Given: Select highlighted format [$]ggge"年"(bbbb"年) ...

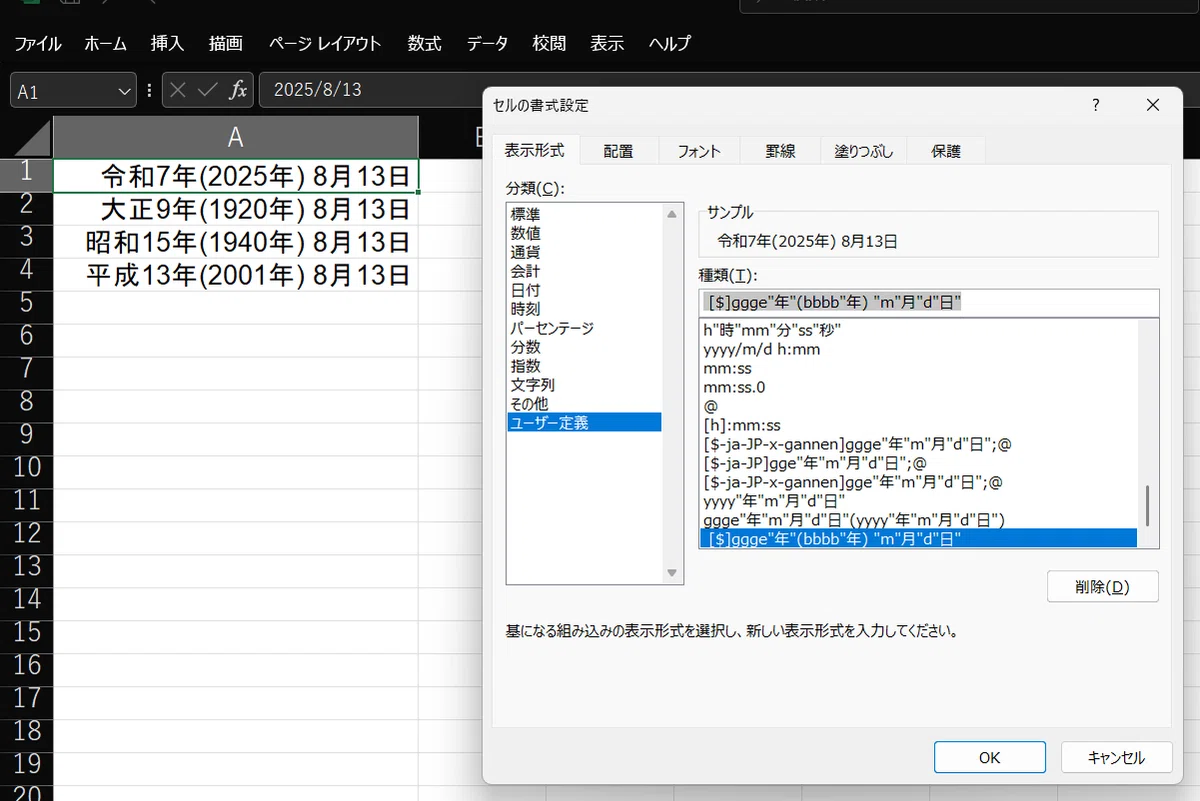Looking at the screenshot, I should (918, 539).
